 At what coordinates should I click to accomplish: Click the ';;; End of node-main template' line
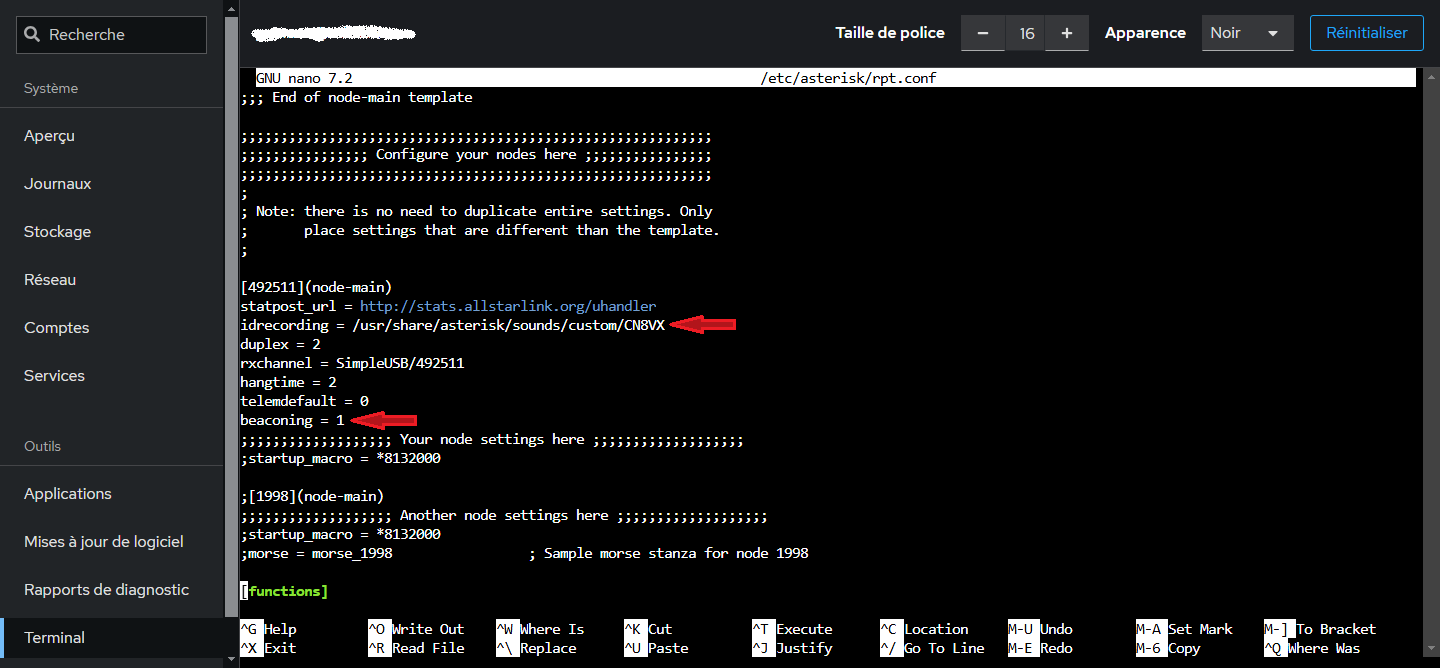coord(356,97)
